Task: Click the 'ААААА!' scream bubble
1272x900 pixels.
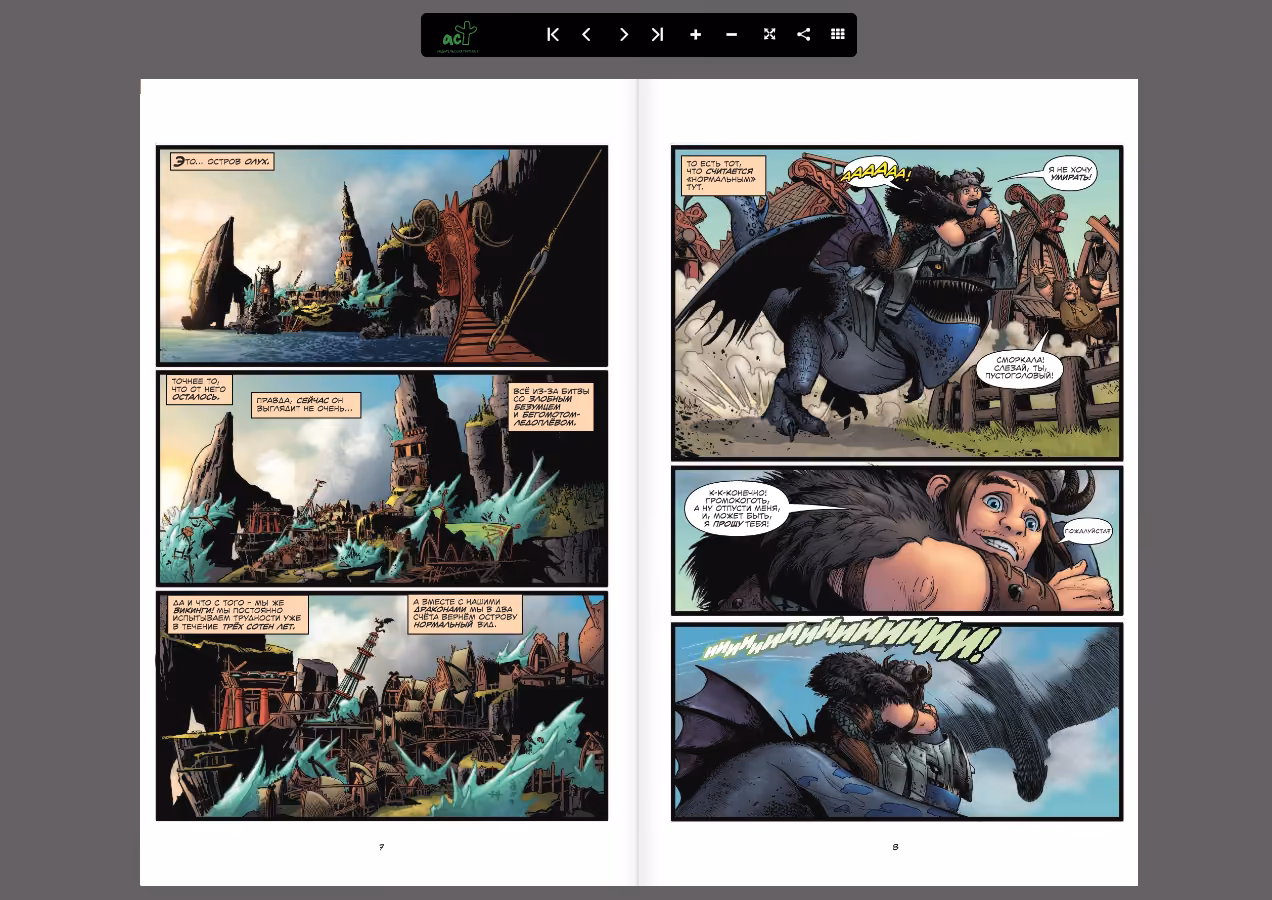Action: click(x=876, y=174)
